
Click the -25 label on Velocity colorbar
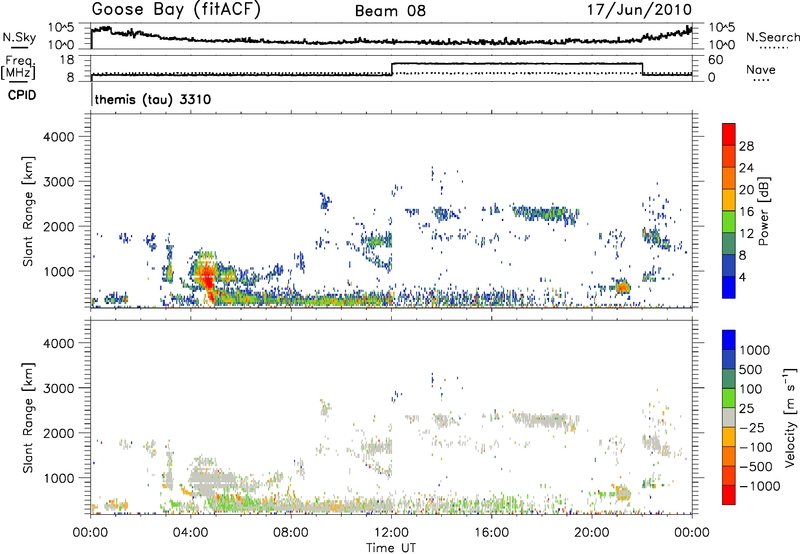752,427
